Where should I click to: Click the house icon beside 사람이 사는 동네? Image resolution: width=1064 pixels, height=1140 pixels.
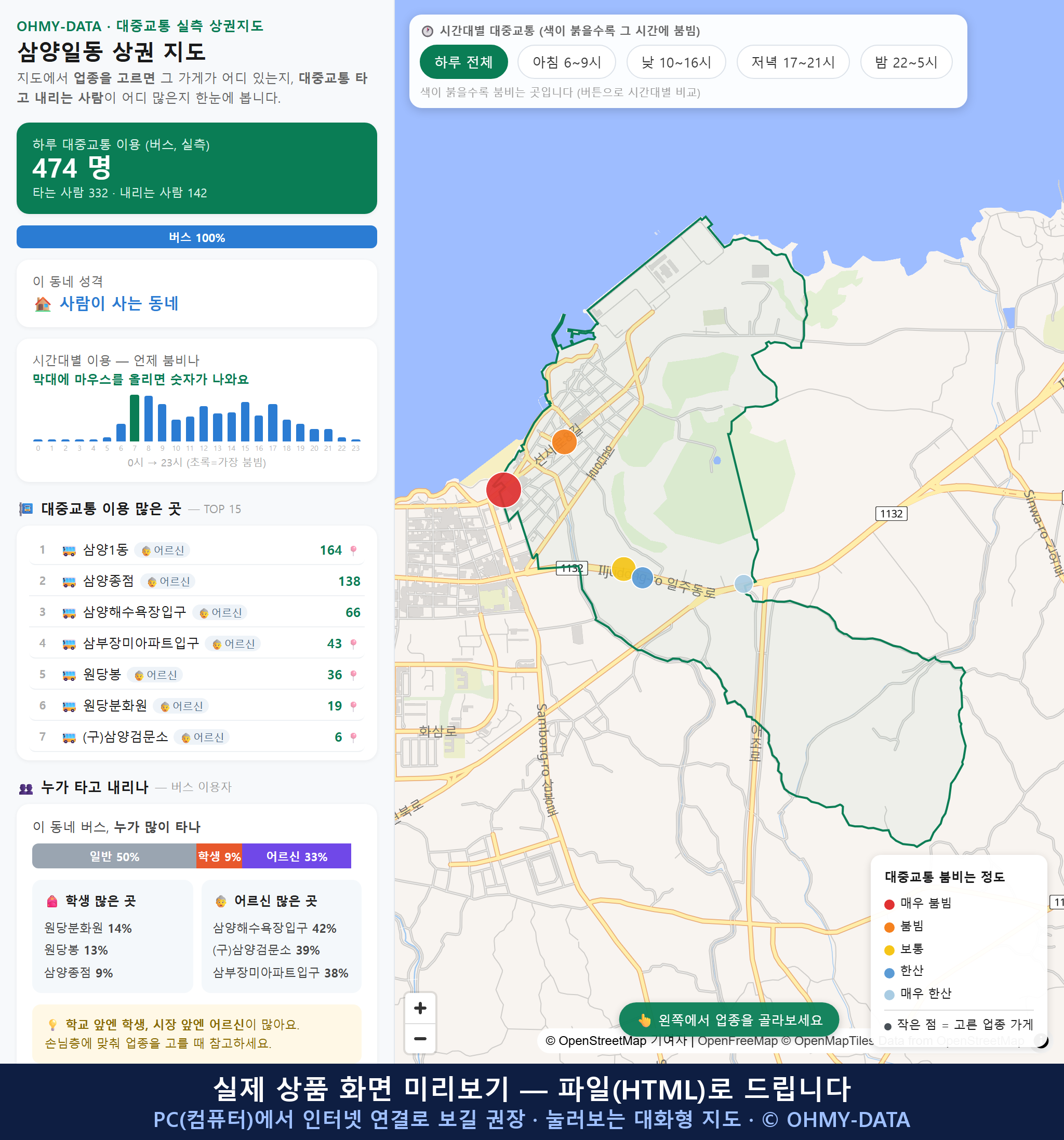click(43, 304)
